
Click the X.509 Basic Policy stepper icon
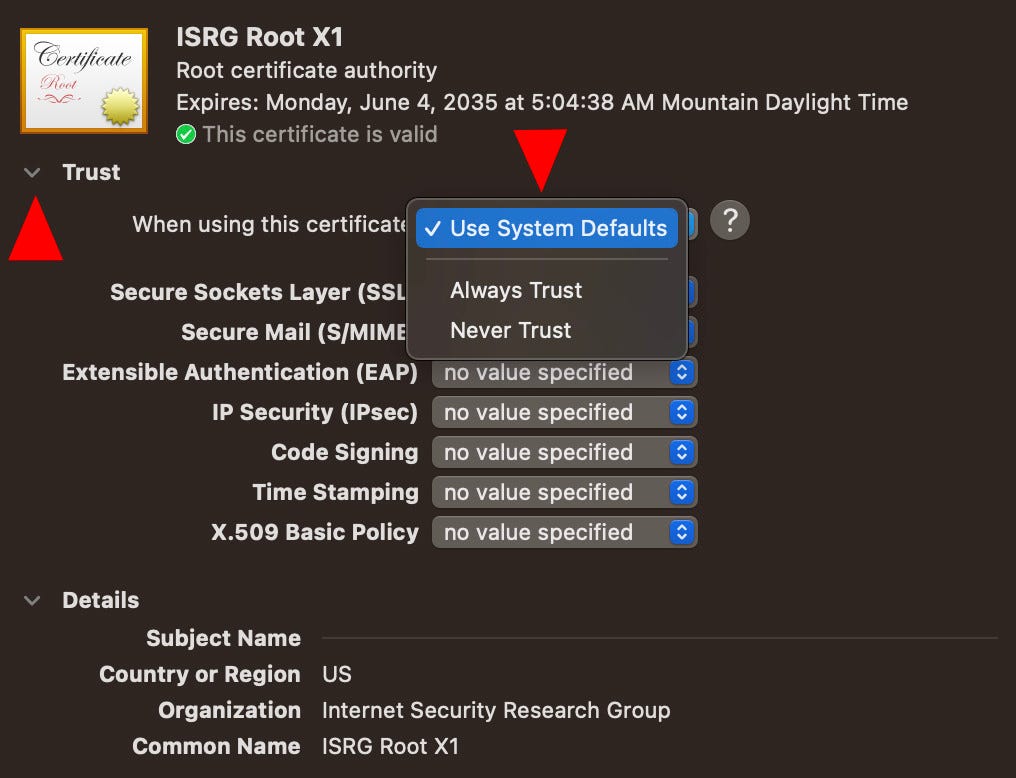(x=680, y=532)
